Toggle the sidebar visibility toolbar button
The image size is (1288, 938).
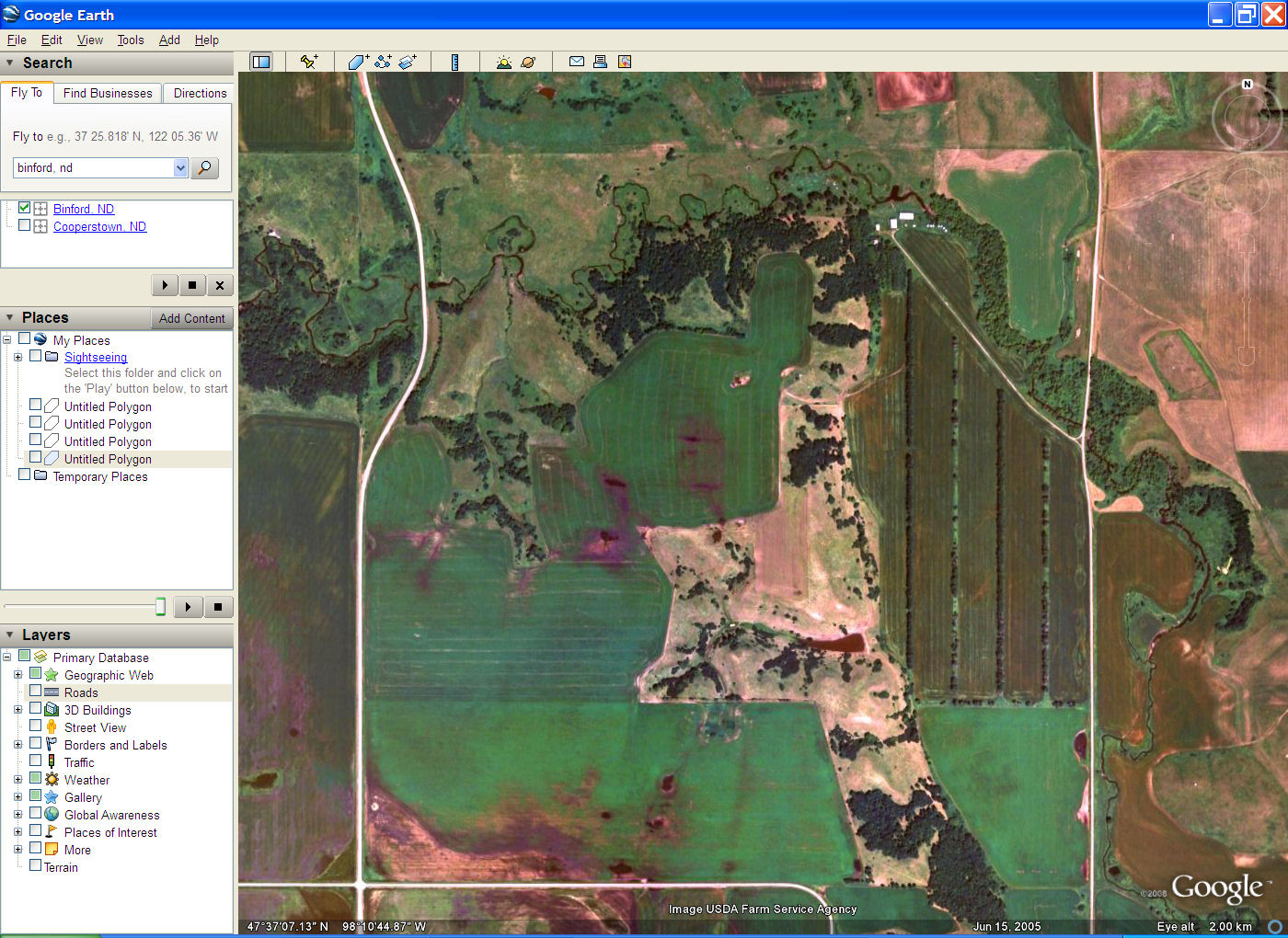pos(261,62)
